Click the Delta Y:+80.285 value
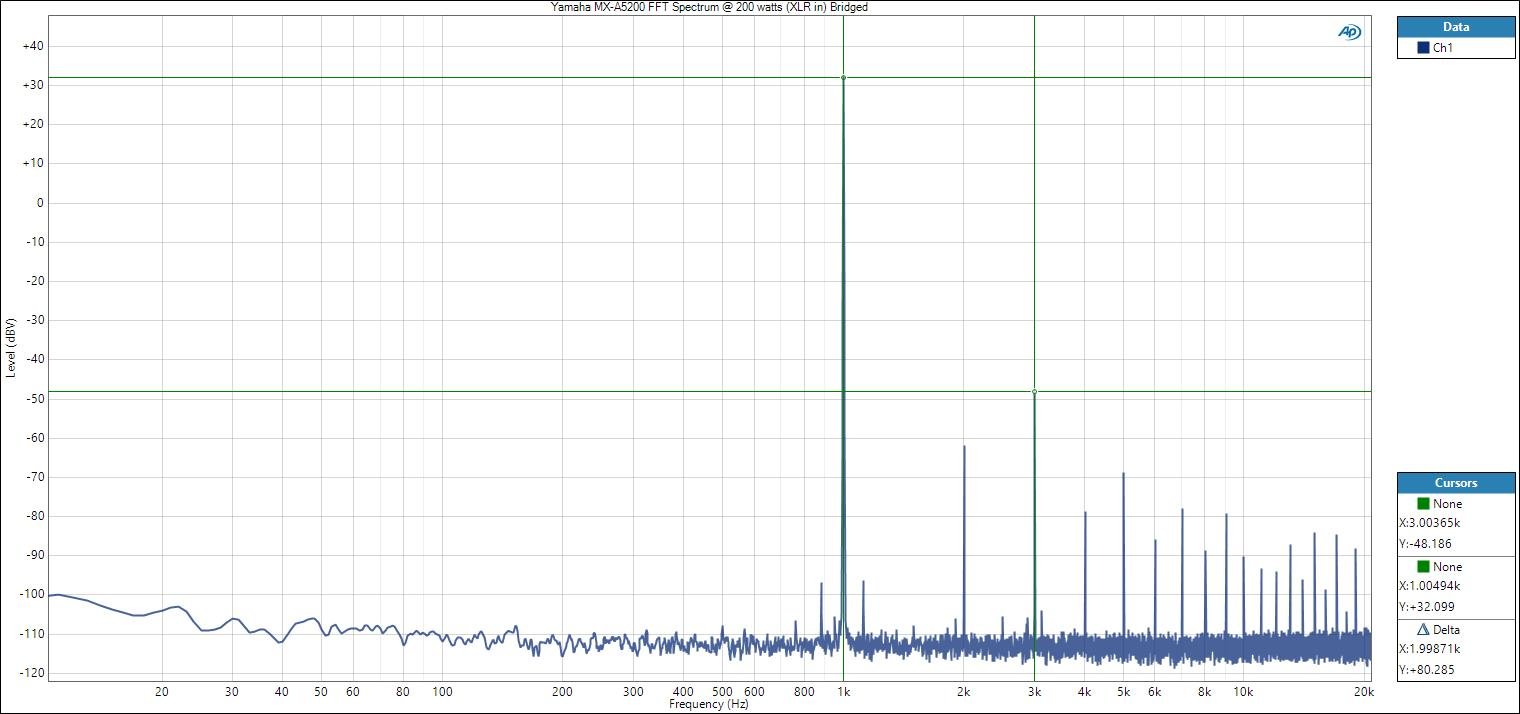 click(1425, 671)
